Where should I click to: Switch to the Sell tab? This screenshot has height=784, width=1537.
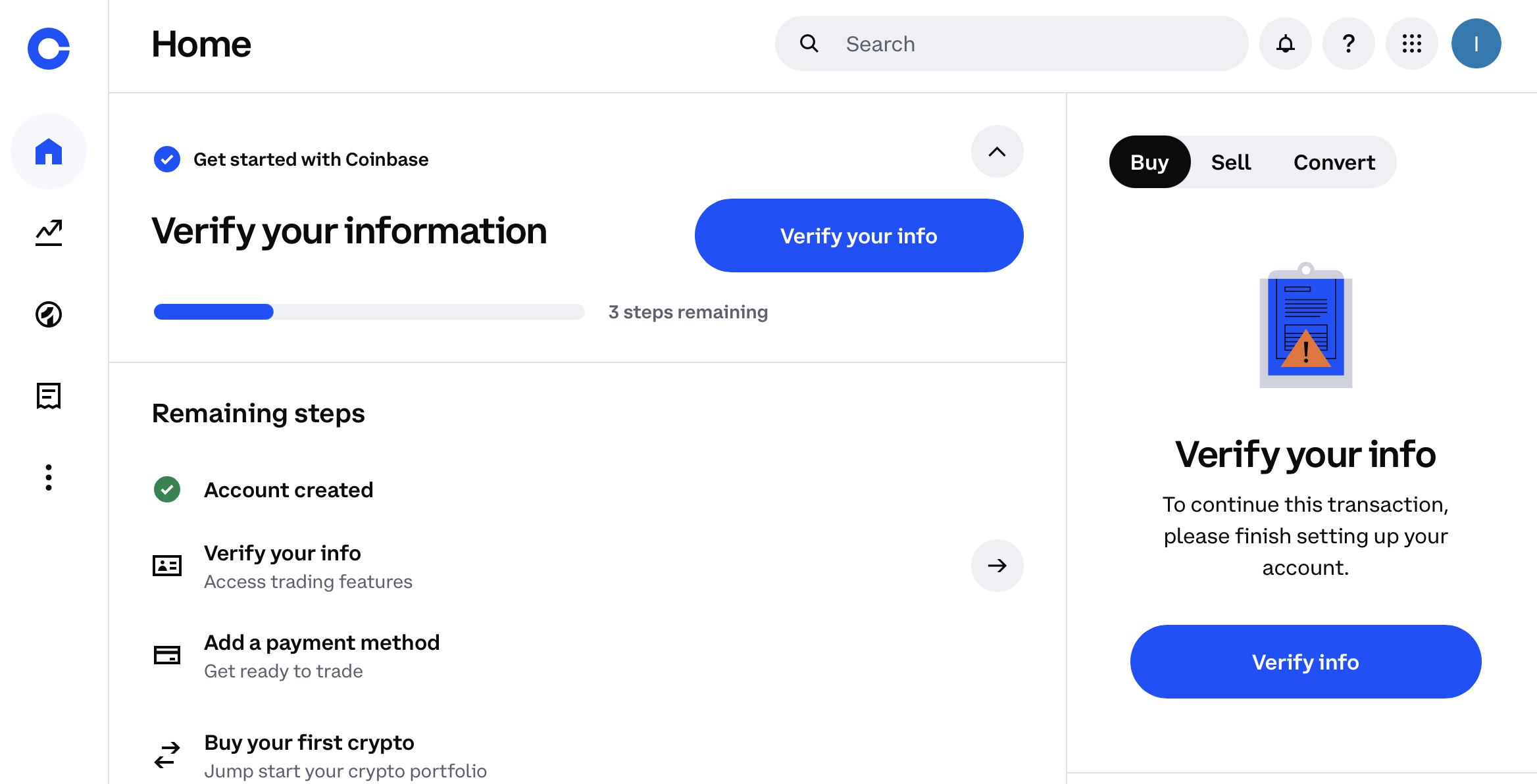1231,162
